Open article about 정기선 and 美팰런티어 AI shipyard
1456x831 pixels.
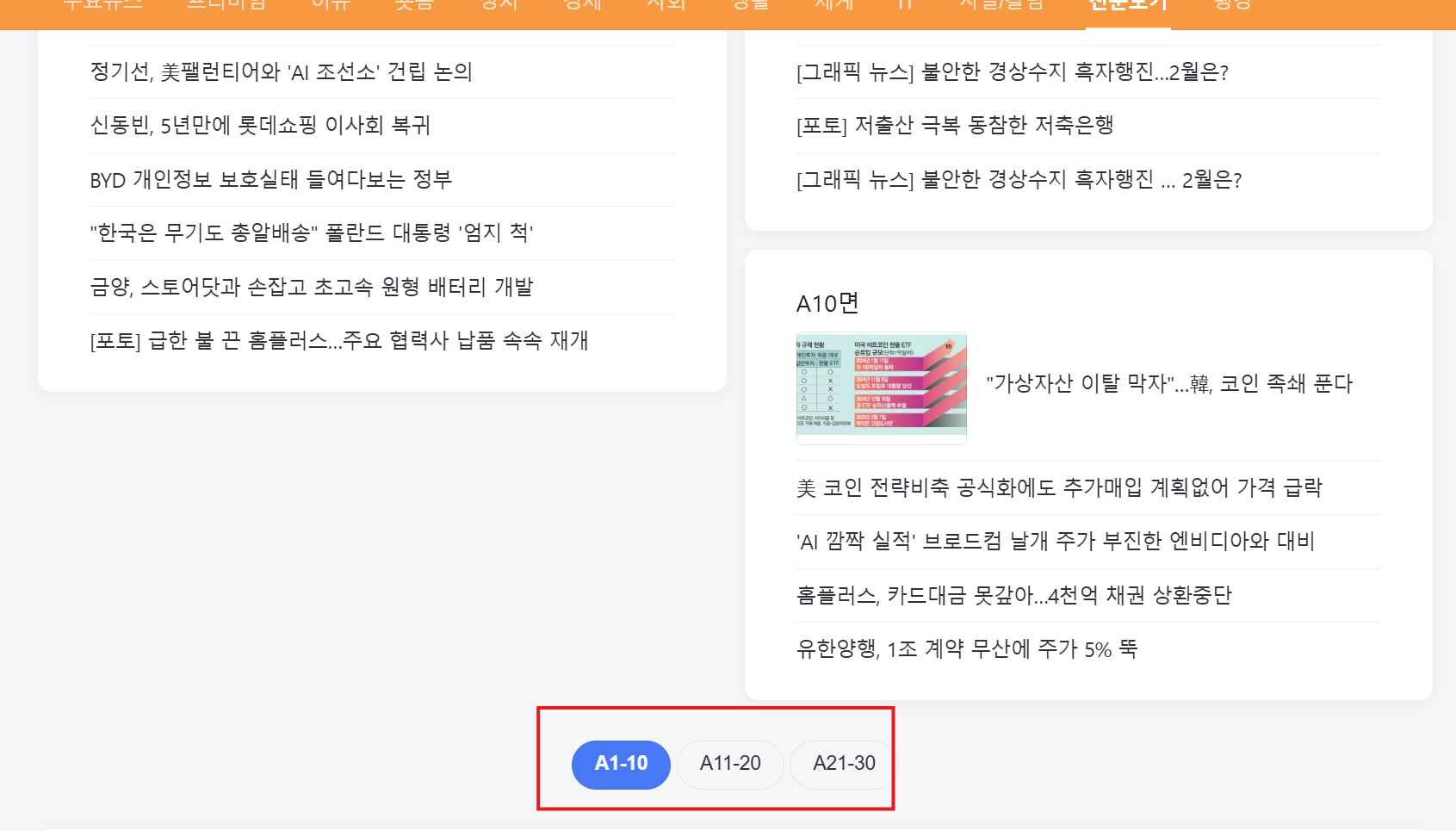282,72
